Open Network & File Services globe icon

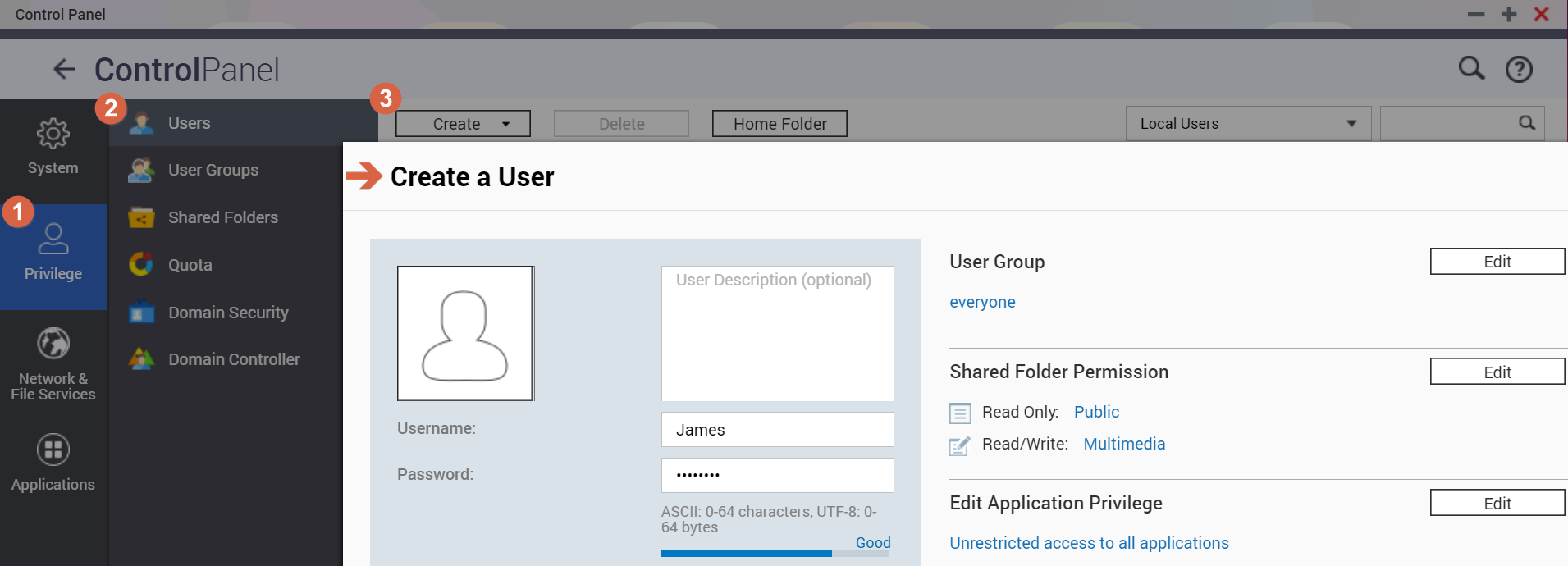[x=53, y=344]
